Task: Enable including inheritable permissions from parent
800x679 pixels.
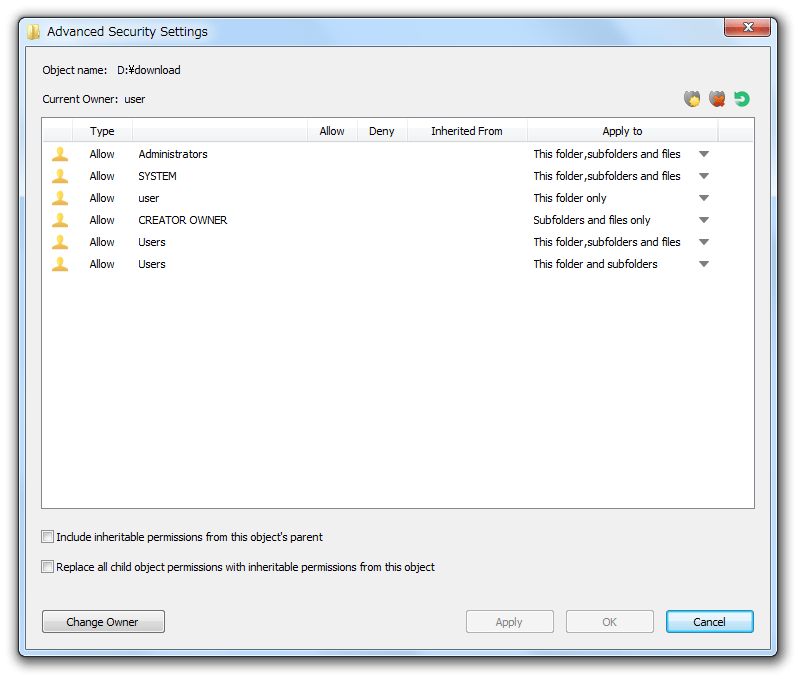Action: (47, 537)
